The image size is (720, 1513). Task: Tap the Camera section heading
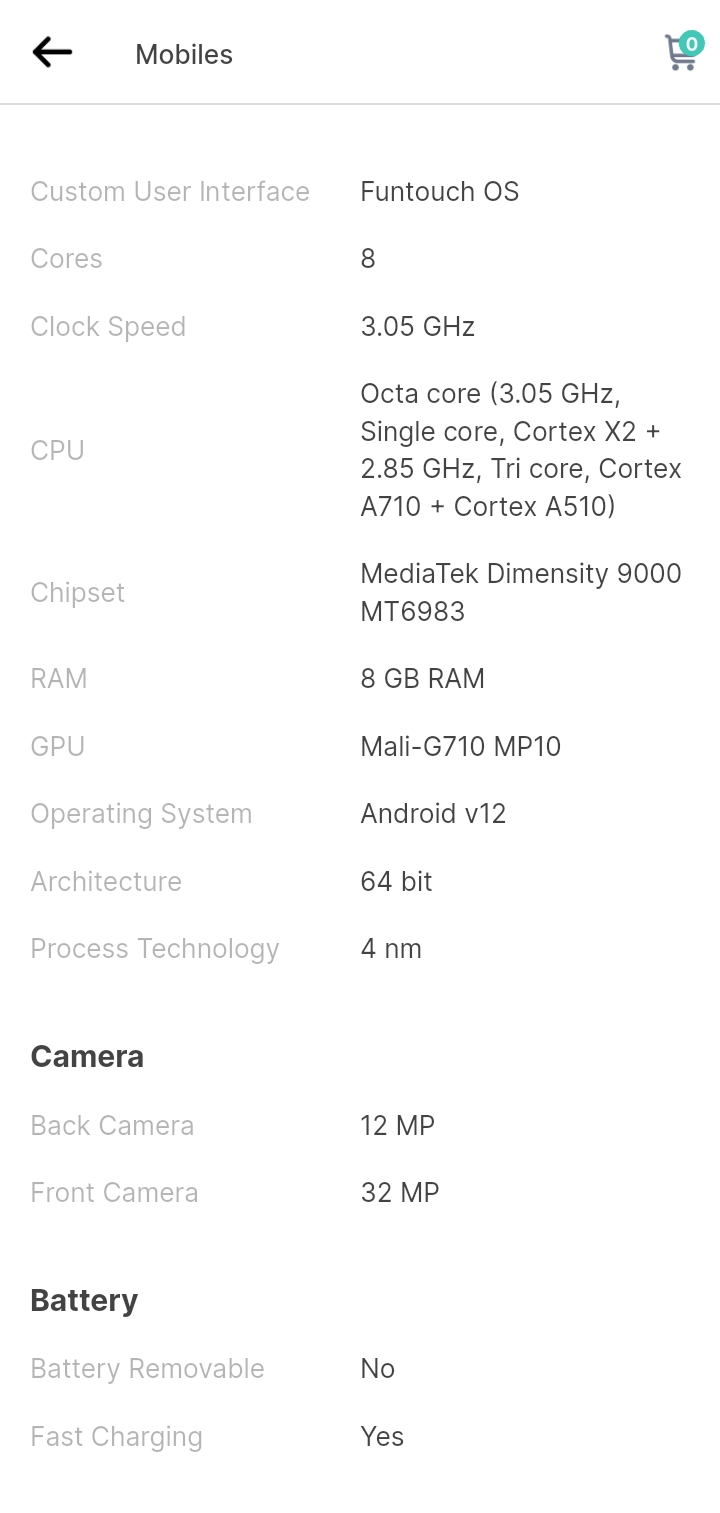87,1056
